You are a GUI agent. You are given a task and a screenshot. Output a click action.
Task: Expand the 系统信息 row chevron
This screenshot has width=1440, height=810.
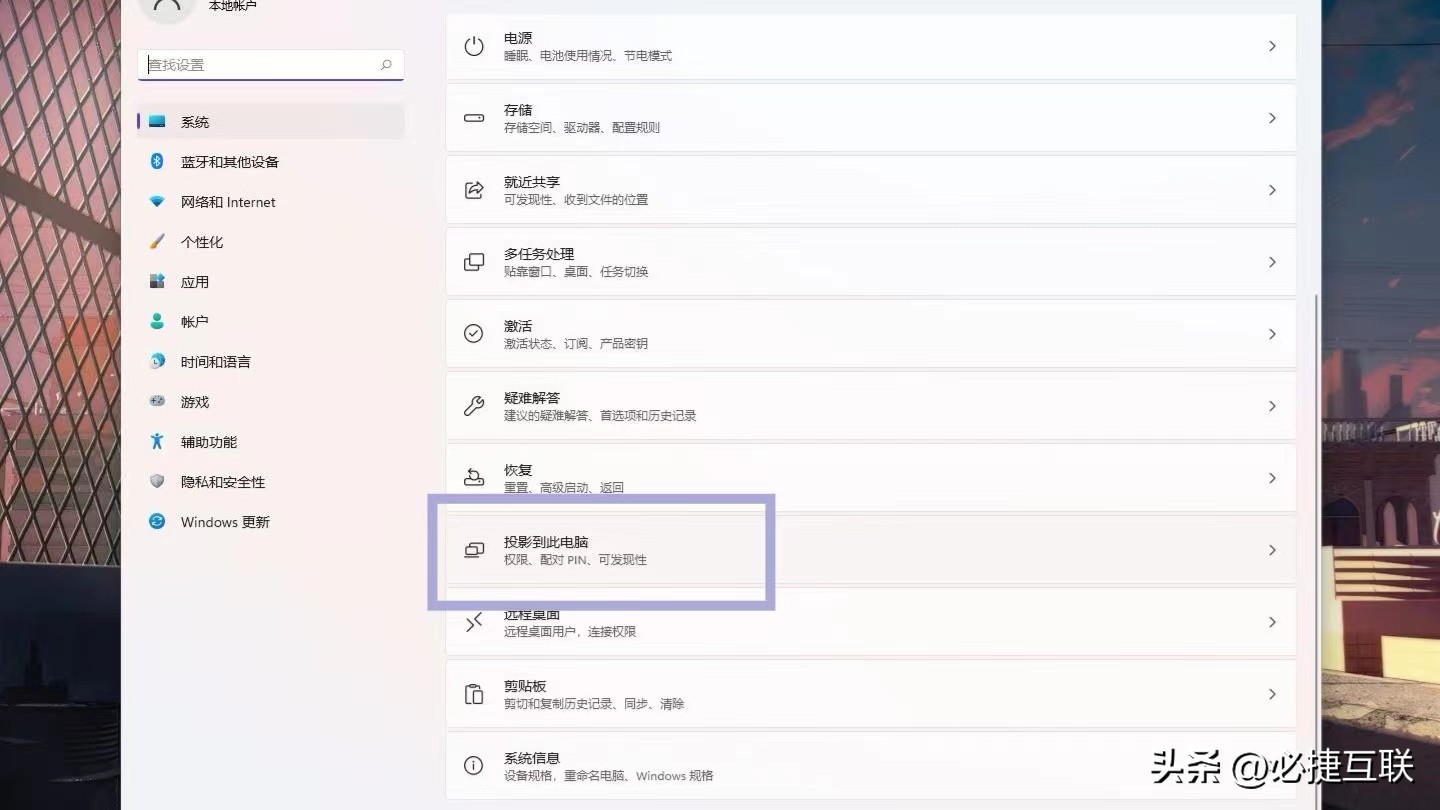pos(1272,765)
